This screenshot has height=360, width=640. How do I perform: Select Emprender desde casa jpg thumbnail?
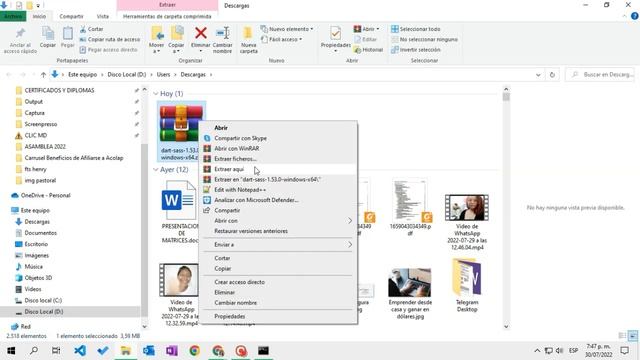(x=410, y=282)
